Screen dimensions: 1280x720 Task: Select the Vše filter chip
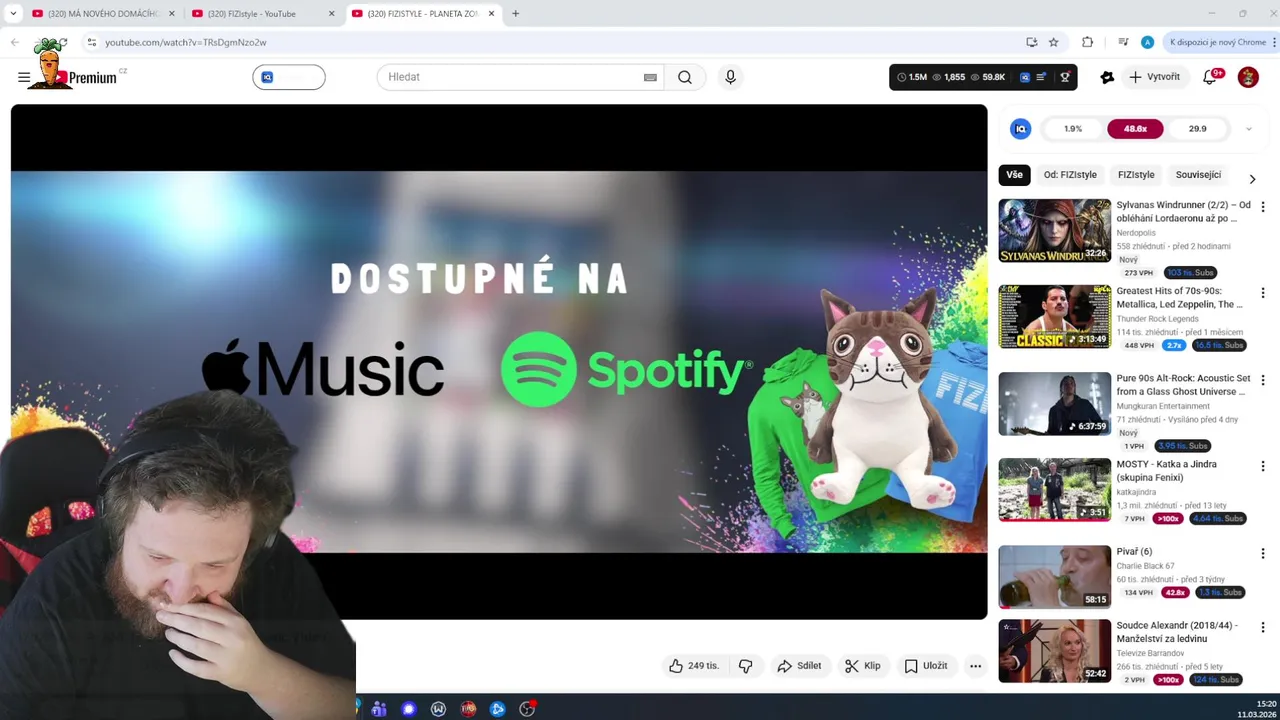1014,175
